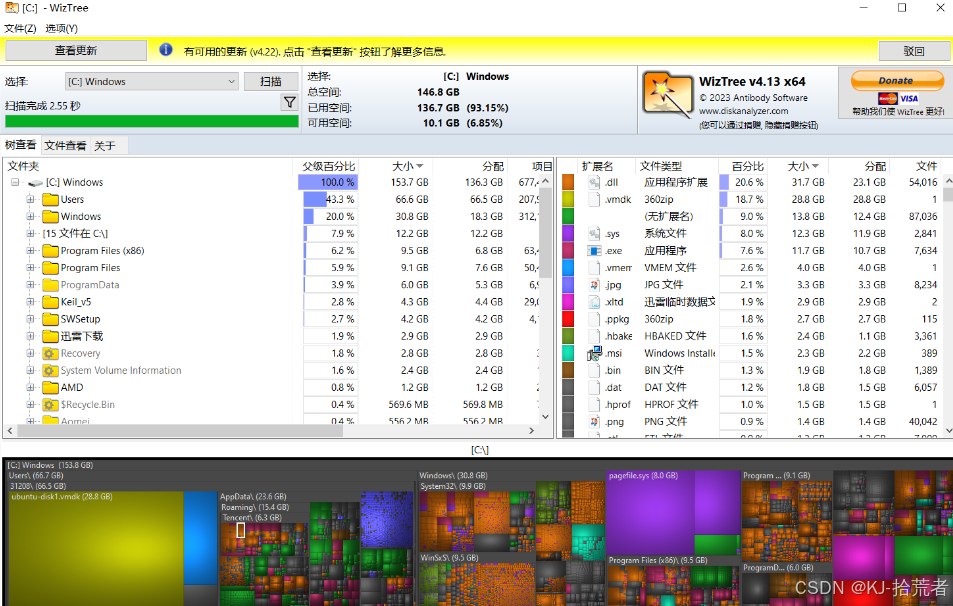
Task: Click the Keil_v5 folder icon
Action: (x=50, y=302)
